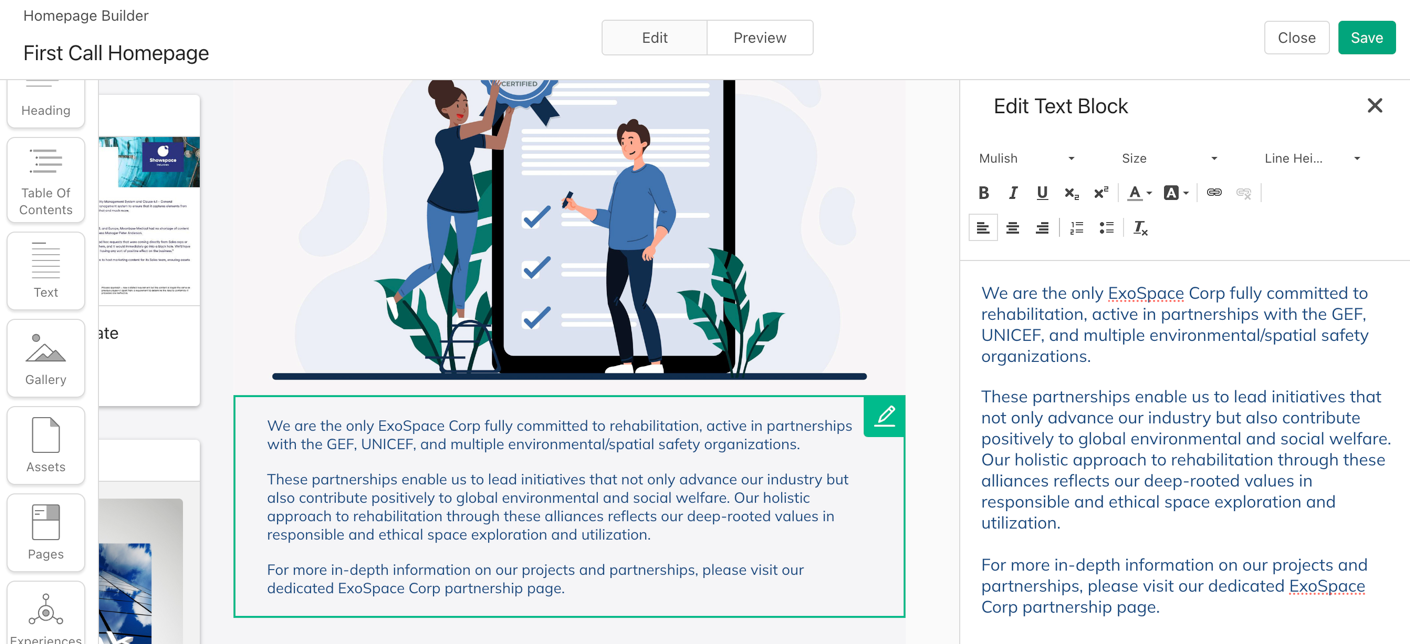Open the Mulish font dropdown
Image resolution: width=1410 pixels, height=644 pixels.
1026,158
